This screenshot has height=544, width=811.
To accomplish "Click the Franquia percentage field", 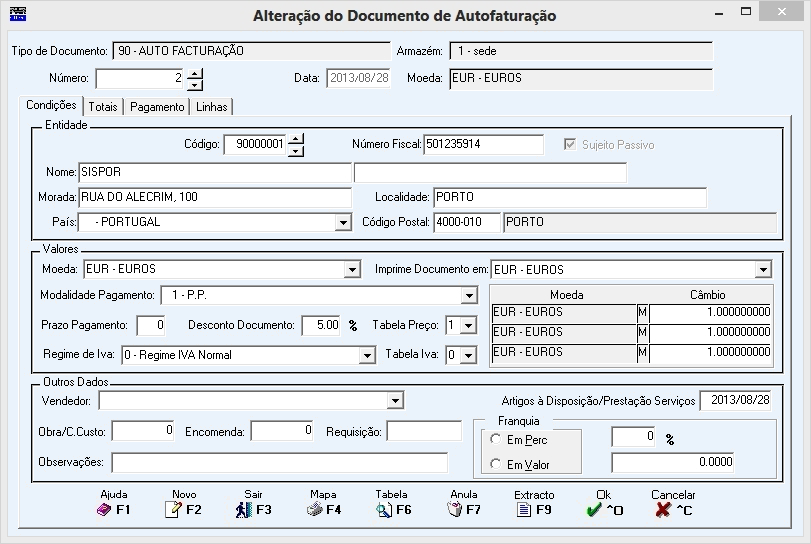I will 634,437.
